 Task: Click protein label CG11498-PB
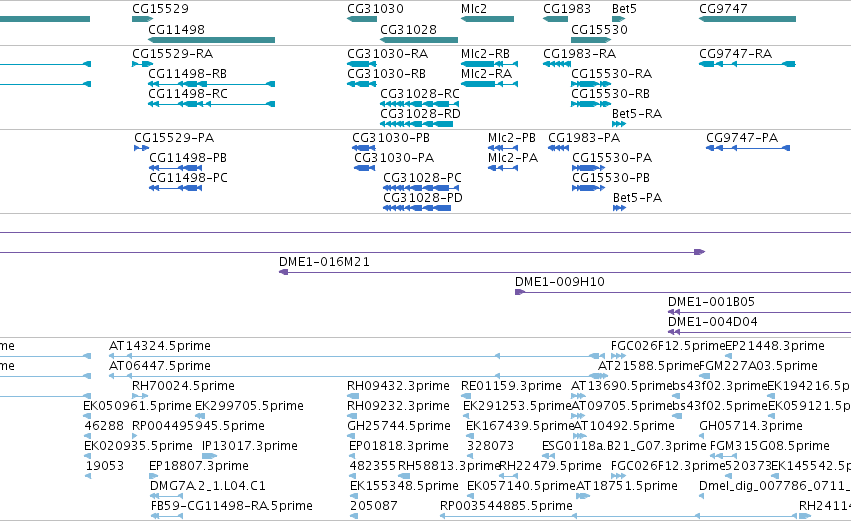(188, 158)
